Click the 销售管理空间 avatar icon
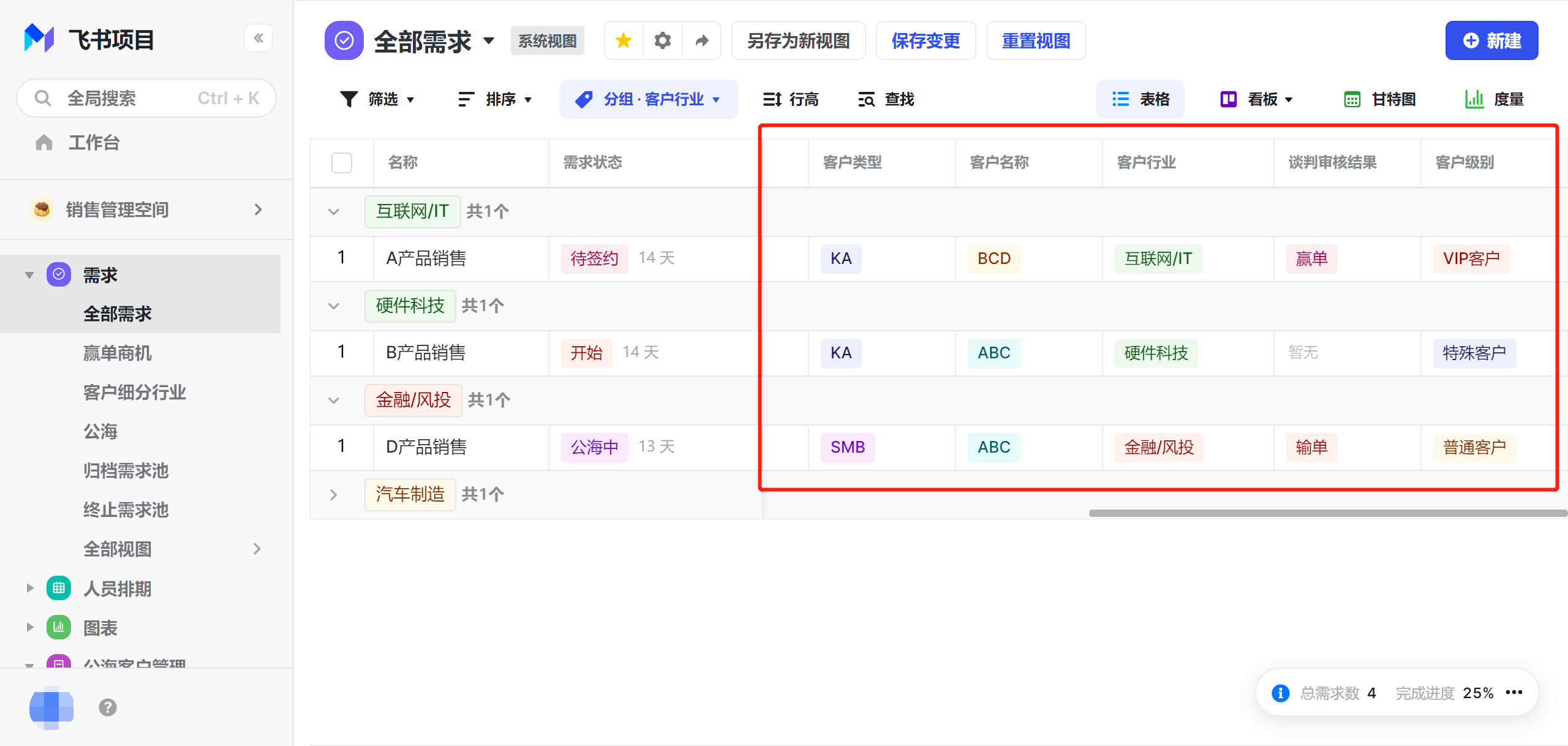 coord(42,209)
